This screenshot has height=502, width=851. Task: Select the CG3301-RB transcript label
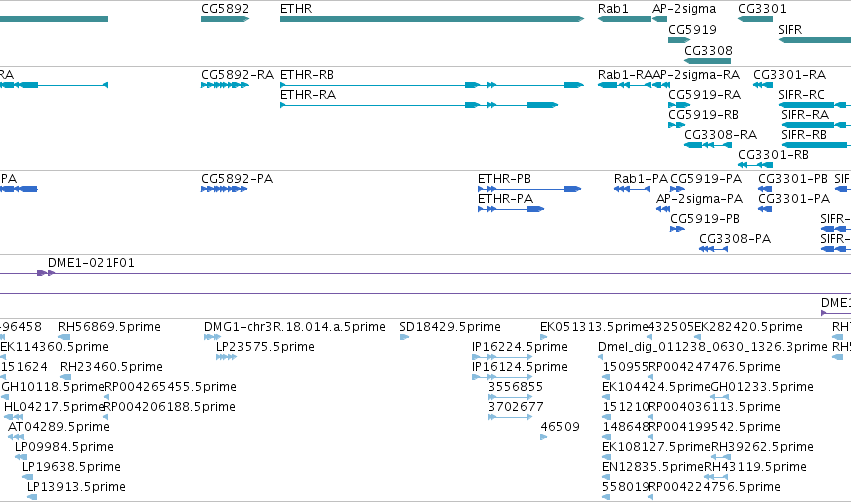pyautogui.click(x=773, y=155)
